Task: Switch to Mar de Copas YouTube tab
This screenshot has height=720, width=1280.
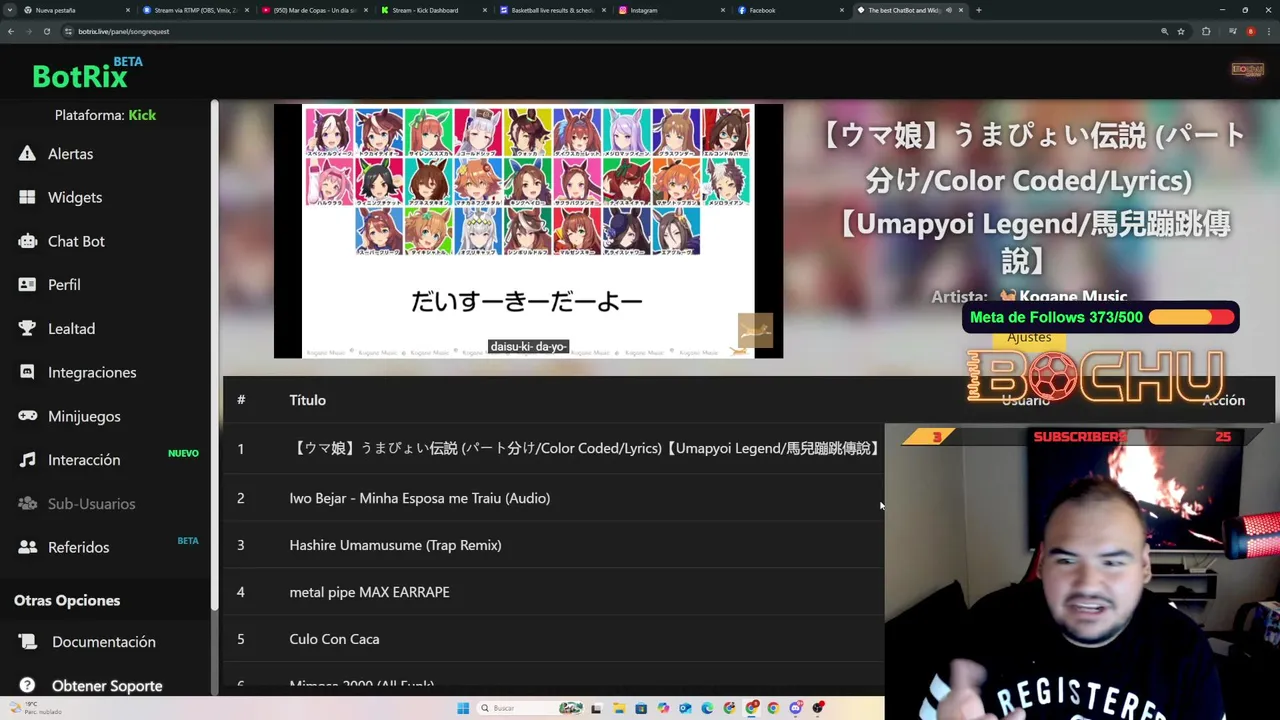Action: tap(313, 10)
